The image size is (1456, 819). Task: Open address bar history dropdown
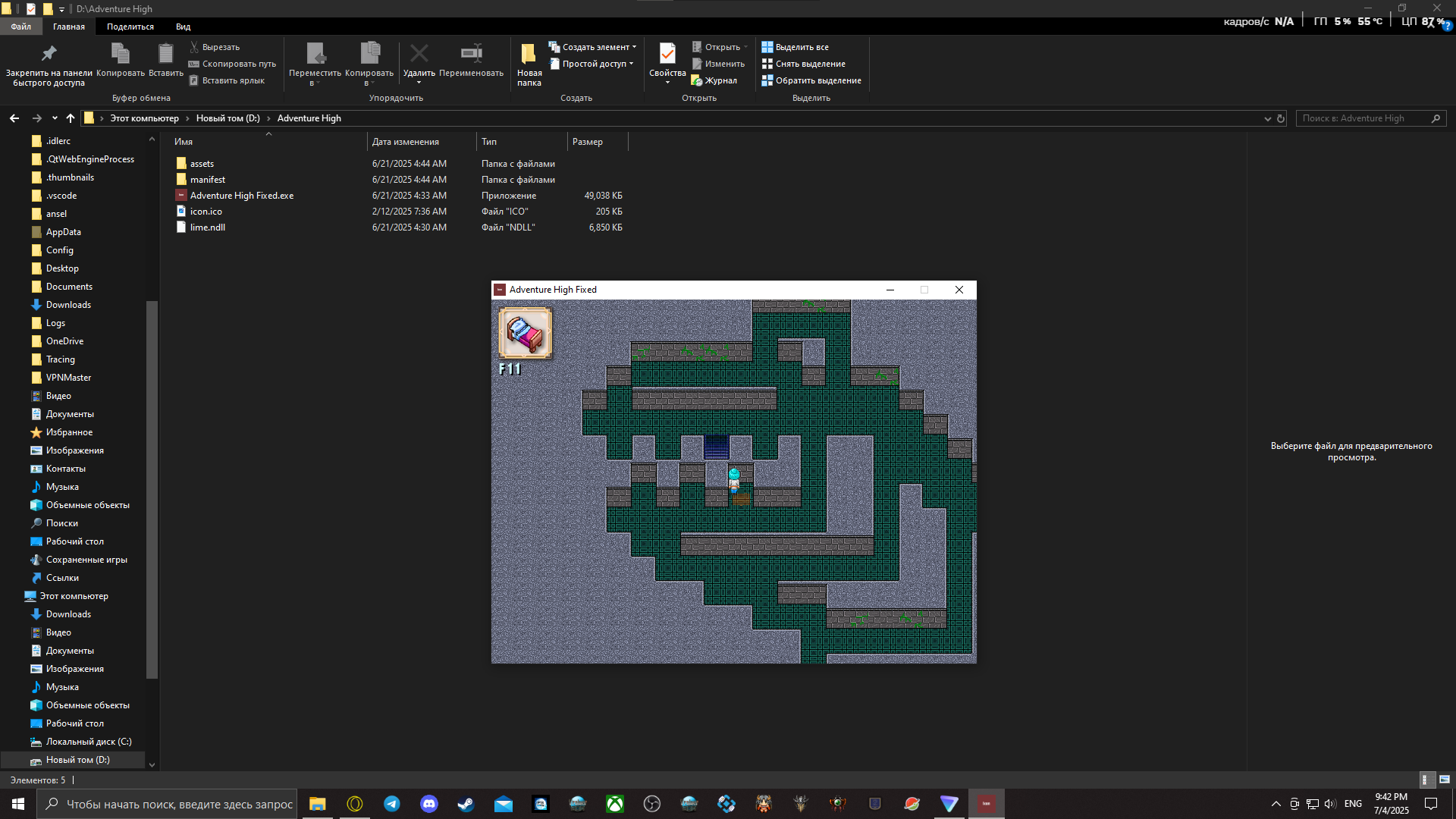coord(1267,118)
